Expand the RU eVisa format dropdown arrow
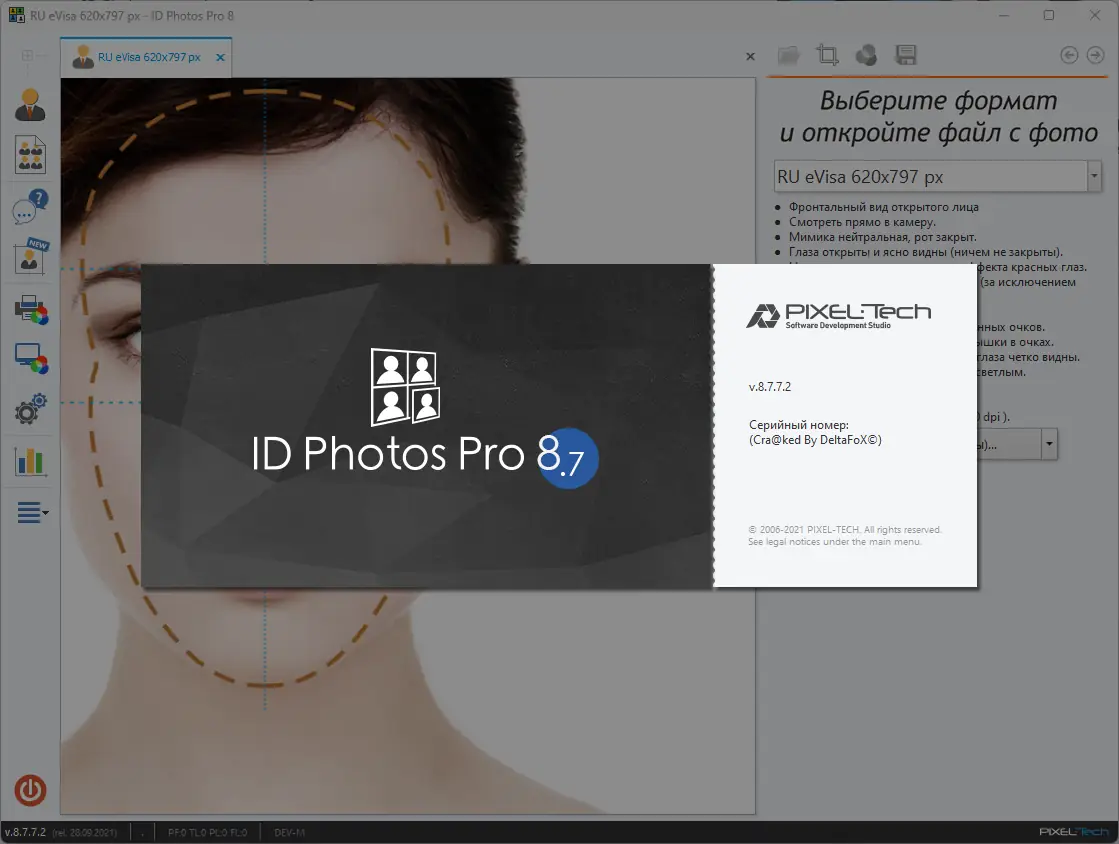Viewport: 1119px width, 844px height. click(x=1094, y=176)
